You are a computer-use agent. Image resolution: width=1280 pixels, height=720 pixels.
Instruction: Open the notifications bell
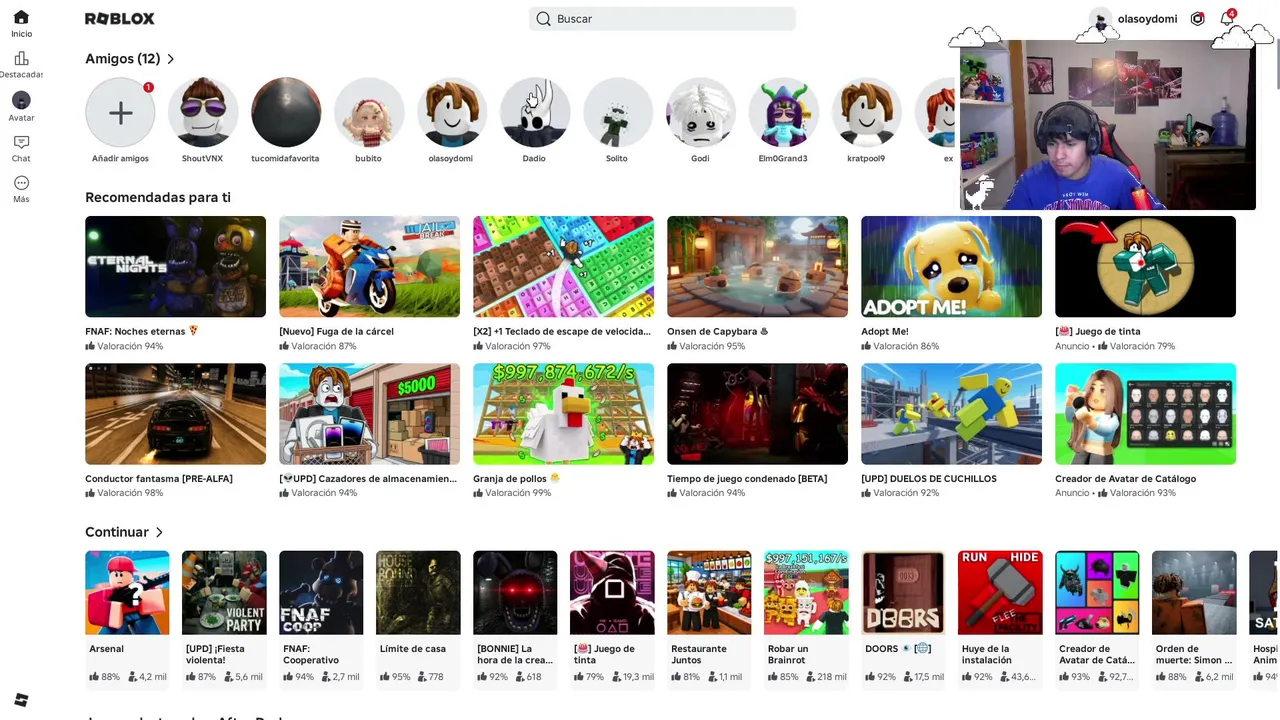point(1227,19)
